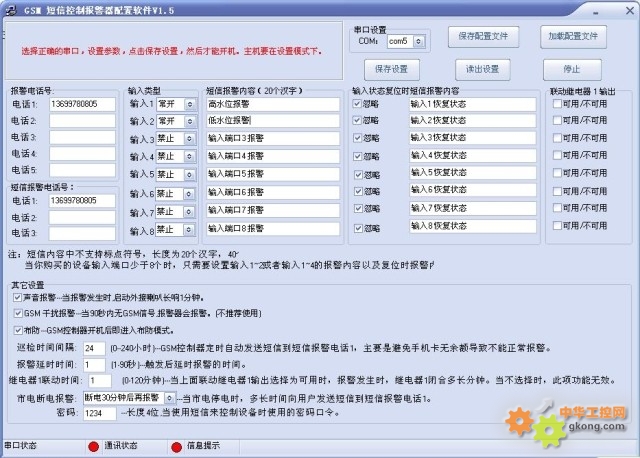Uncheck 忽略 for 输入1恢复状态
The image size is (640, 458).
click(x=359, y=102)
